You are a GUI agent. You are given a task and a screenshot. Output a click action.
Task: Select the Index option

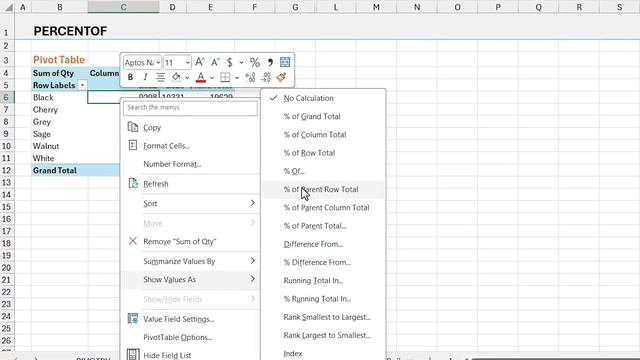(x=293, y=353)
